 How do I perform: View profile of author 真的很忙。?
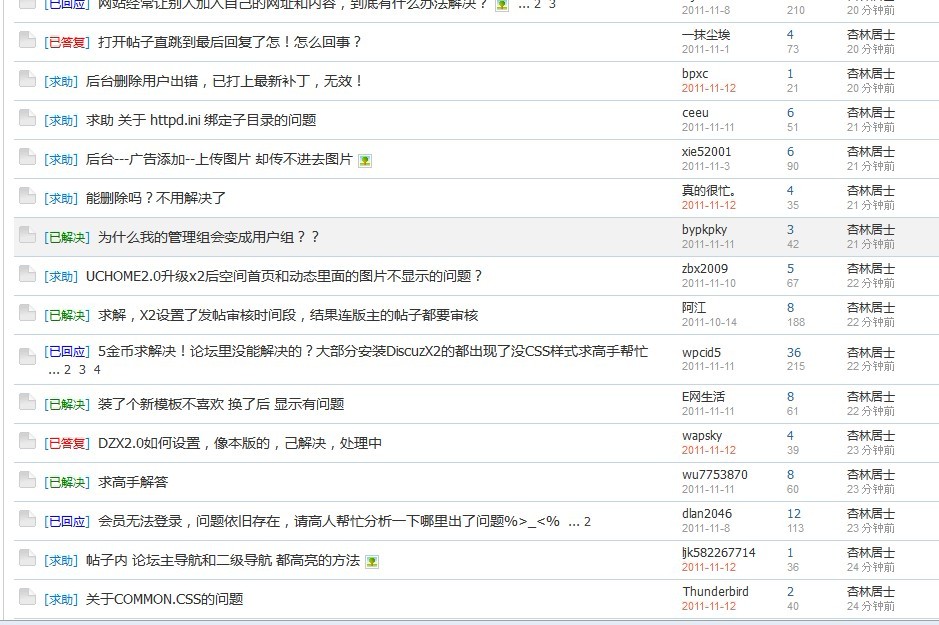pos(709,190)
